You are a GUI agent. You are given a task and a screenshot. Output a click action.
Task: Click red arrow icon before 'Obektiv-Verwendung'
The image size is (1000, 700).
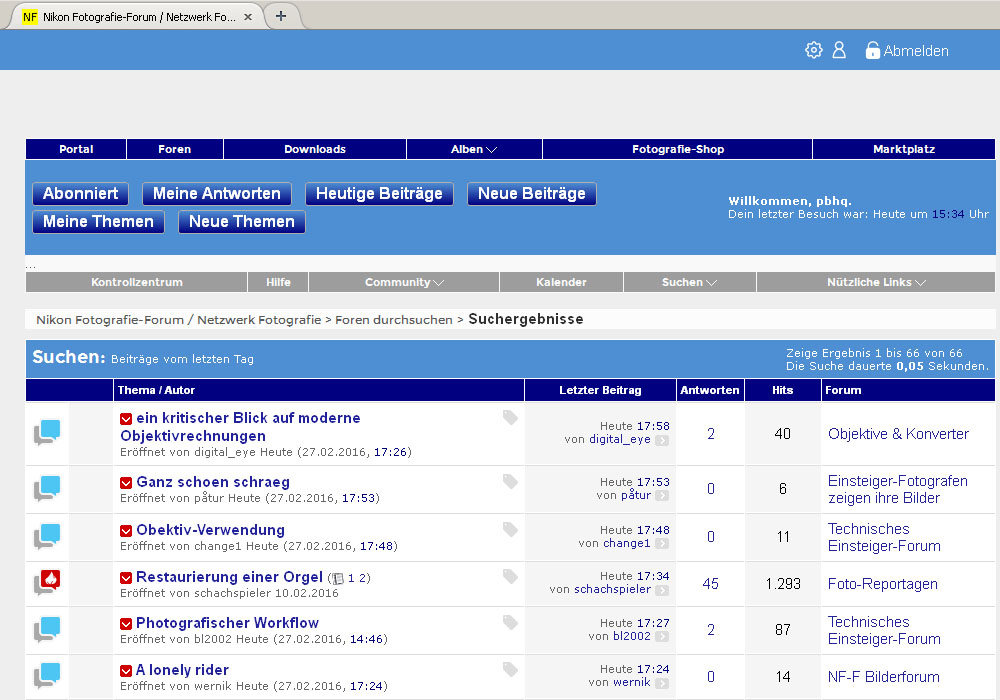[126, 530]
